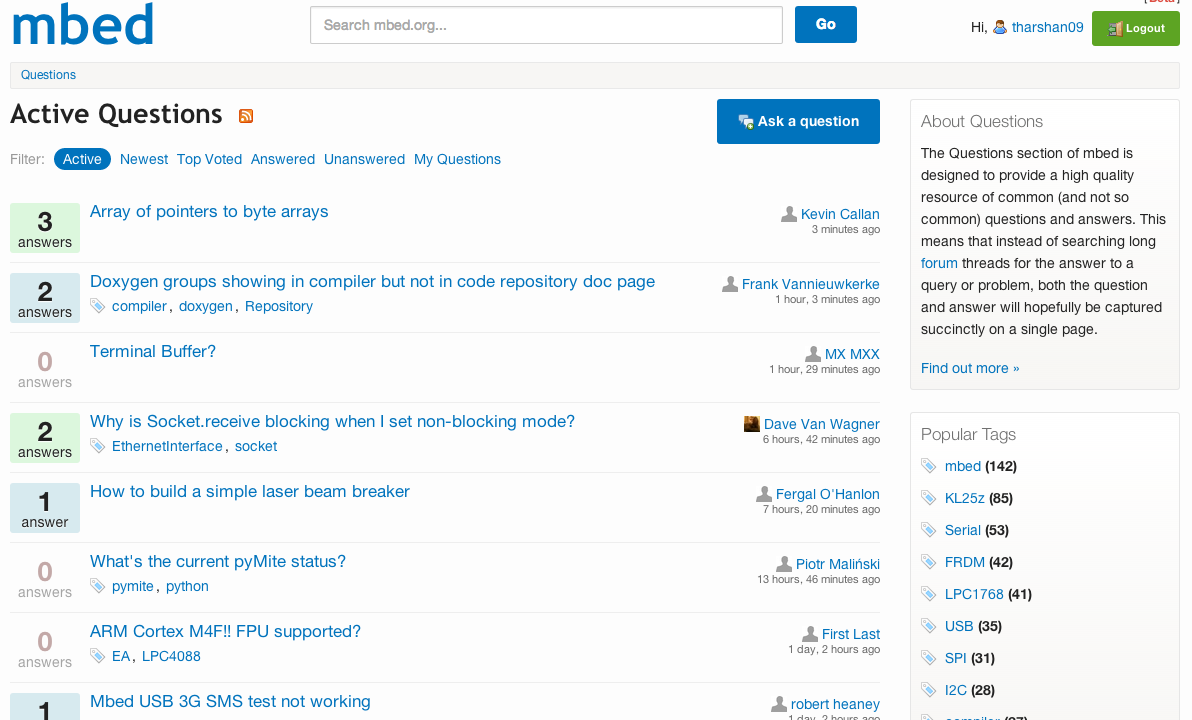Click the python tag
Image resolution: width=1192 pixels, height=720 pixels.
click(187, 585)
